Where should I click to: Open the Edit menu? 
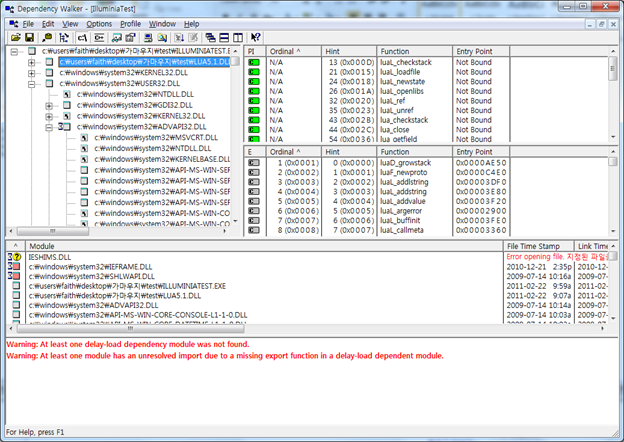(48, 24)
